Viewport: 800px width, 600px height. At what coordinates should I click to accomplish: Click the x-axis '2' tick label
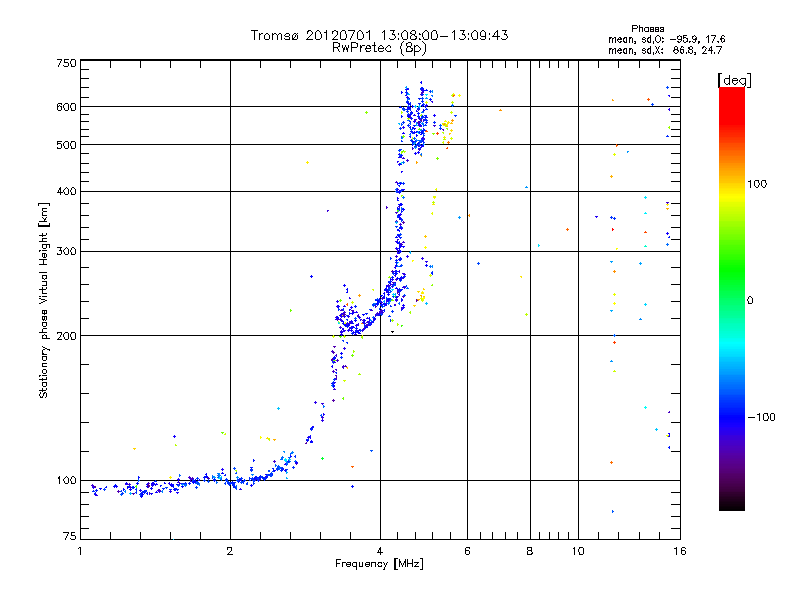(x=230, y=551)
